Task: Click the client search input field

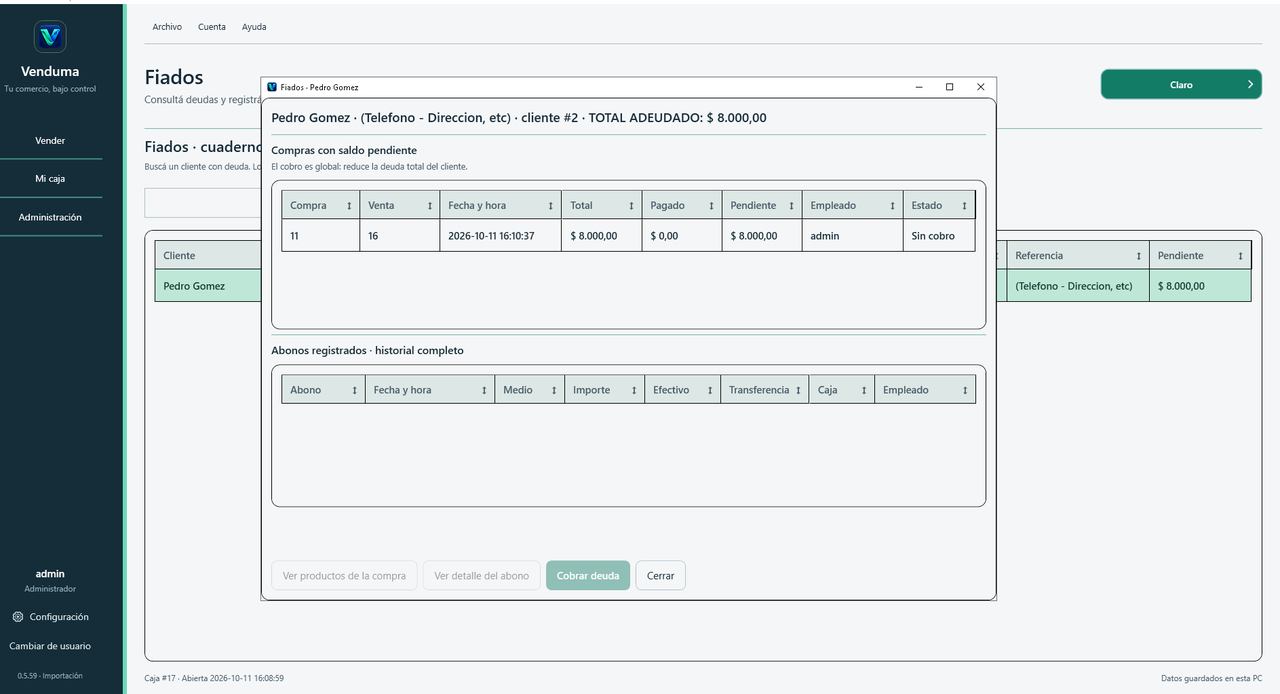Action: click(x=203, y=203)
